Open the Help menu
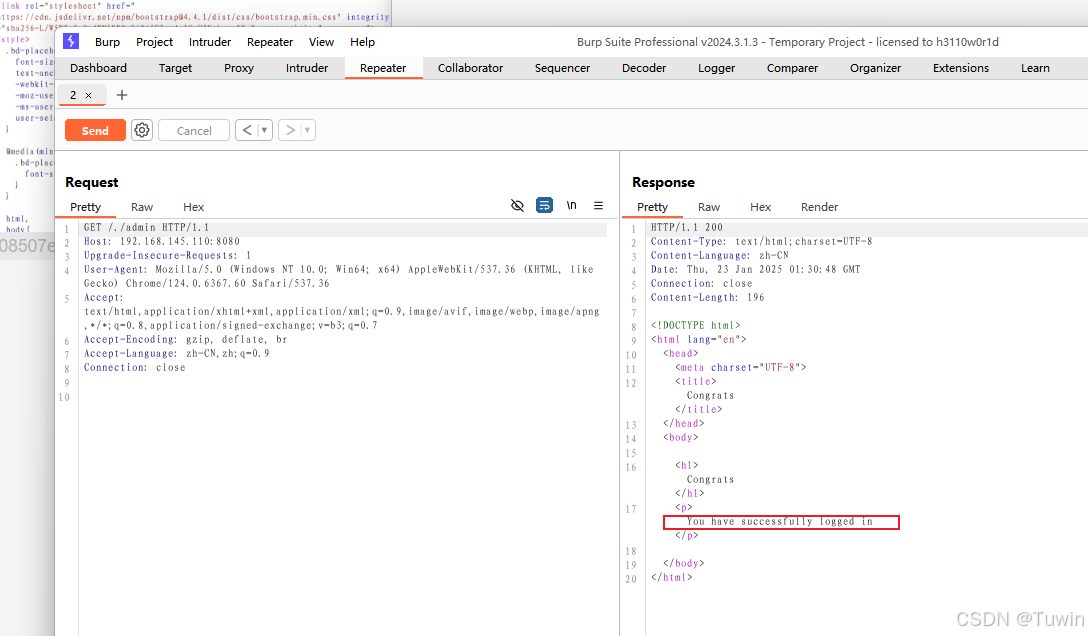 [x=362, y=42]
